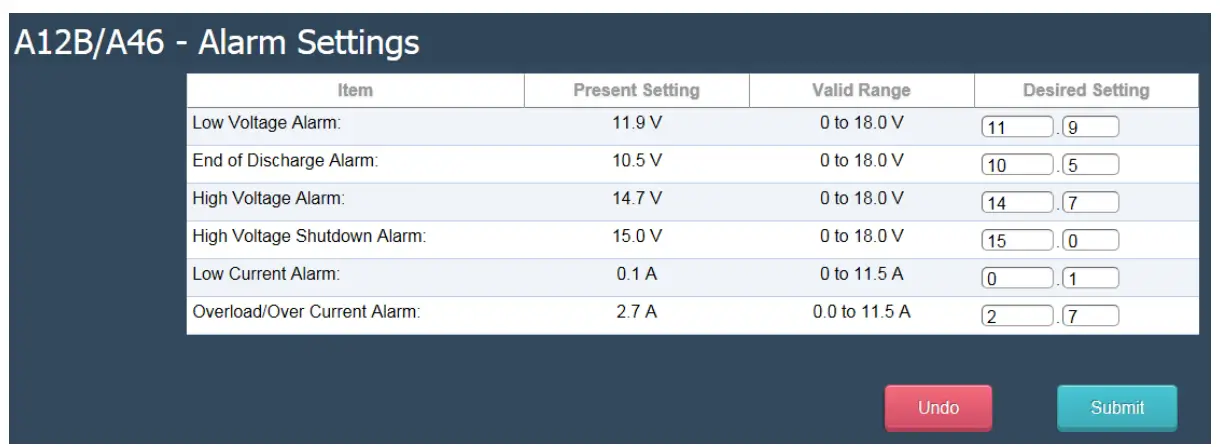Click the Valid Range column header
Viewport: 1220px width, 447px height.
pyautogui.click(x=861, y=91)
